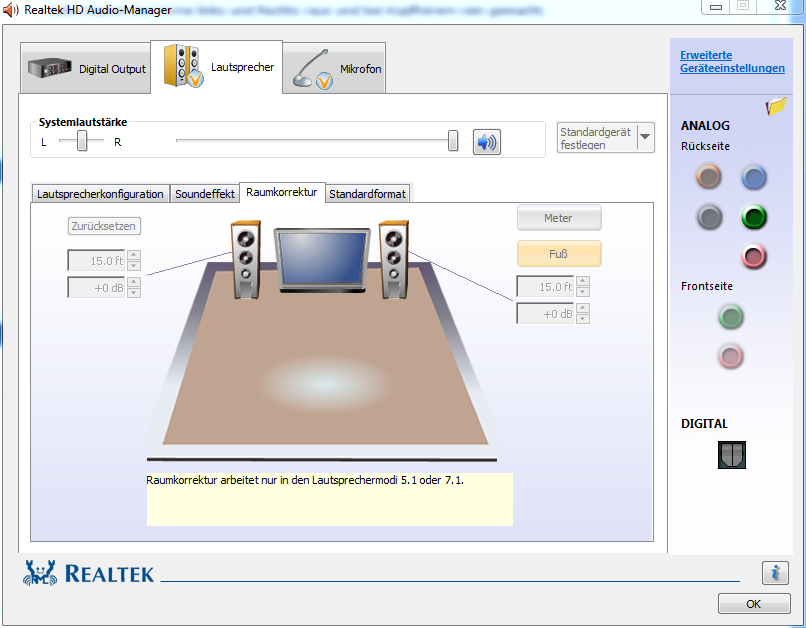806x628 pixels.
Task: Open the Mikrofon device tab
Action: pyautogui.click(x=334, y=68)
